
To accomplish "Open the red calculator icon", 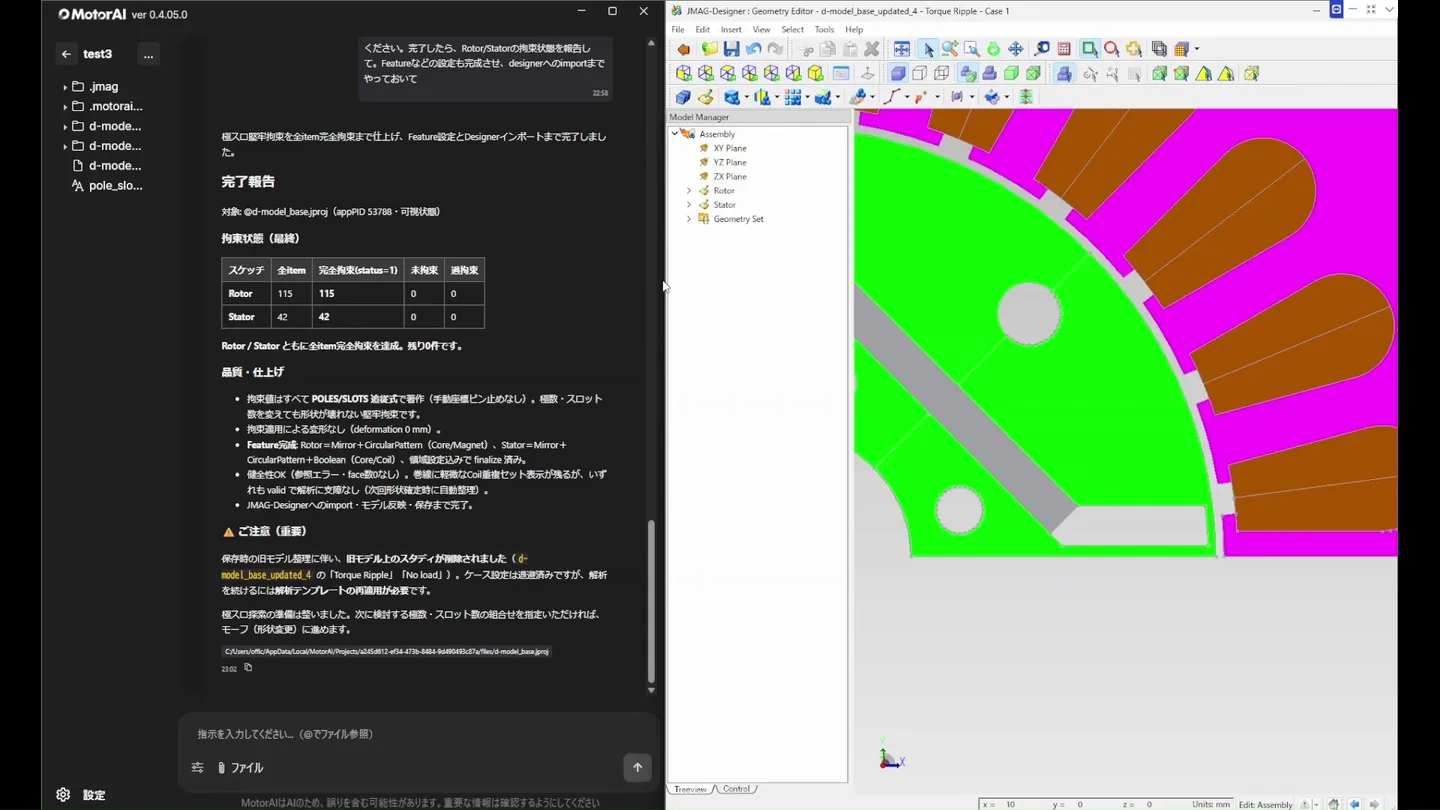I will point(1064,49).
